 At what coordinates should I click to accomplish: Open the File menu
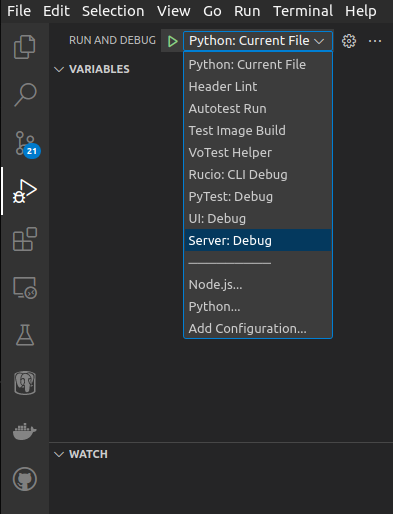(19, 11)
